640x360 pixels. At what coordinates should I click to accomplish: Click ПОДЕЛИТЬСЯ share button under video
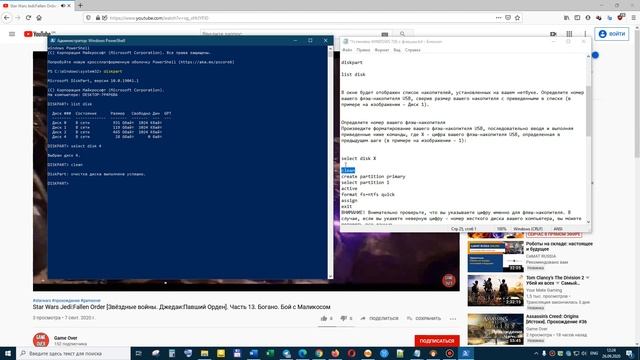[x=379, y=318]
